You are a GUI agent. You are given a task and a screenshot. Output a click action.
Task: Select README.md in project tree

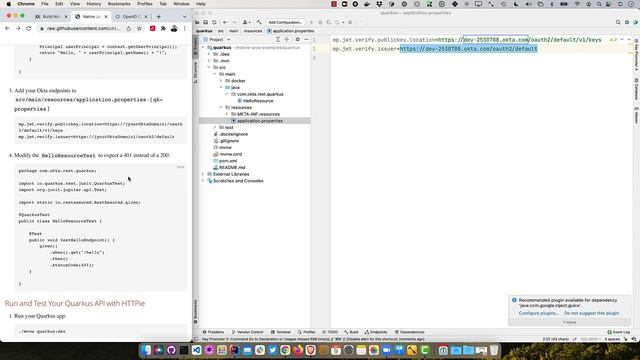[229, 167]
